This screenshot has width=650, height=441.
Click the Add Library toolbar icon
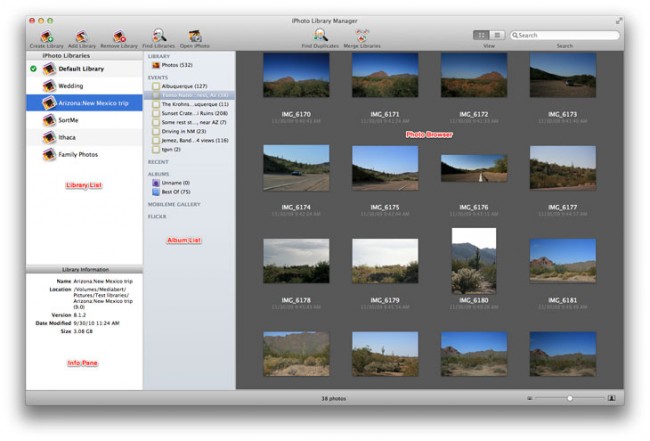point(82,36)
